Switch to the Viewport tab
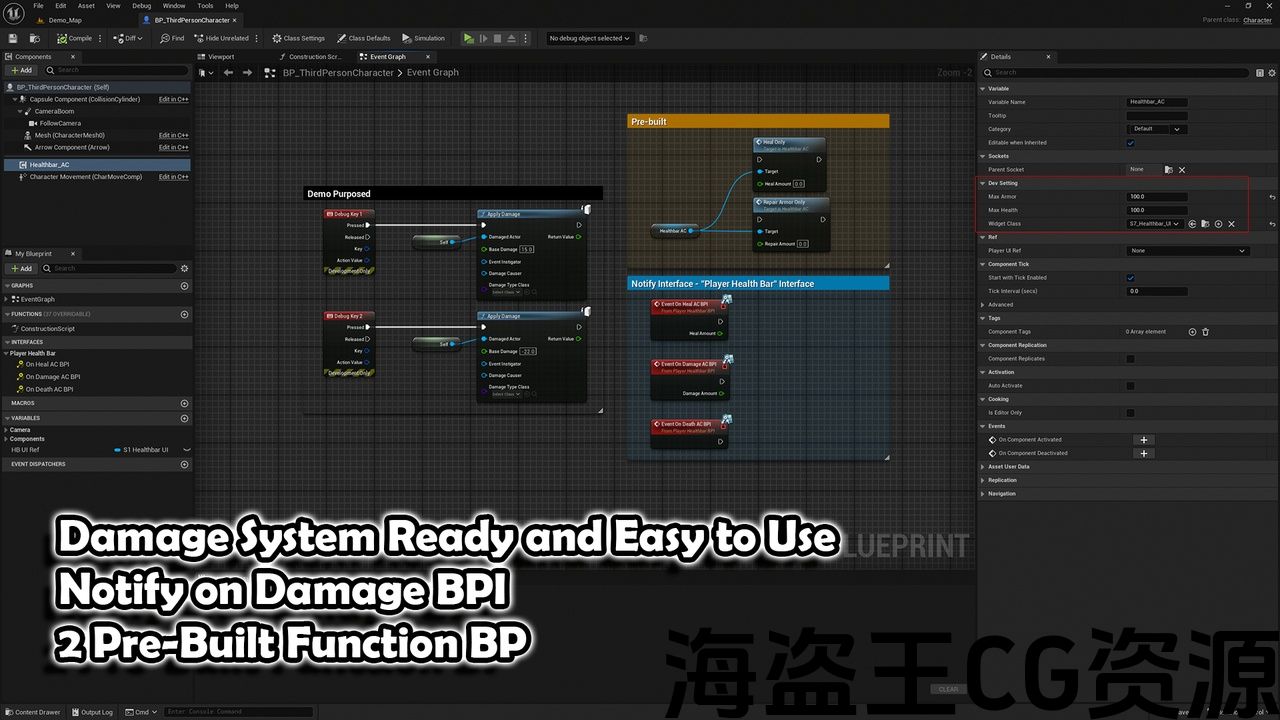 [x=219, y=57]
